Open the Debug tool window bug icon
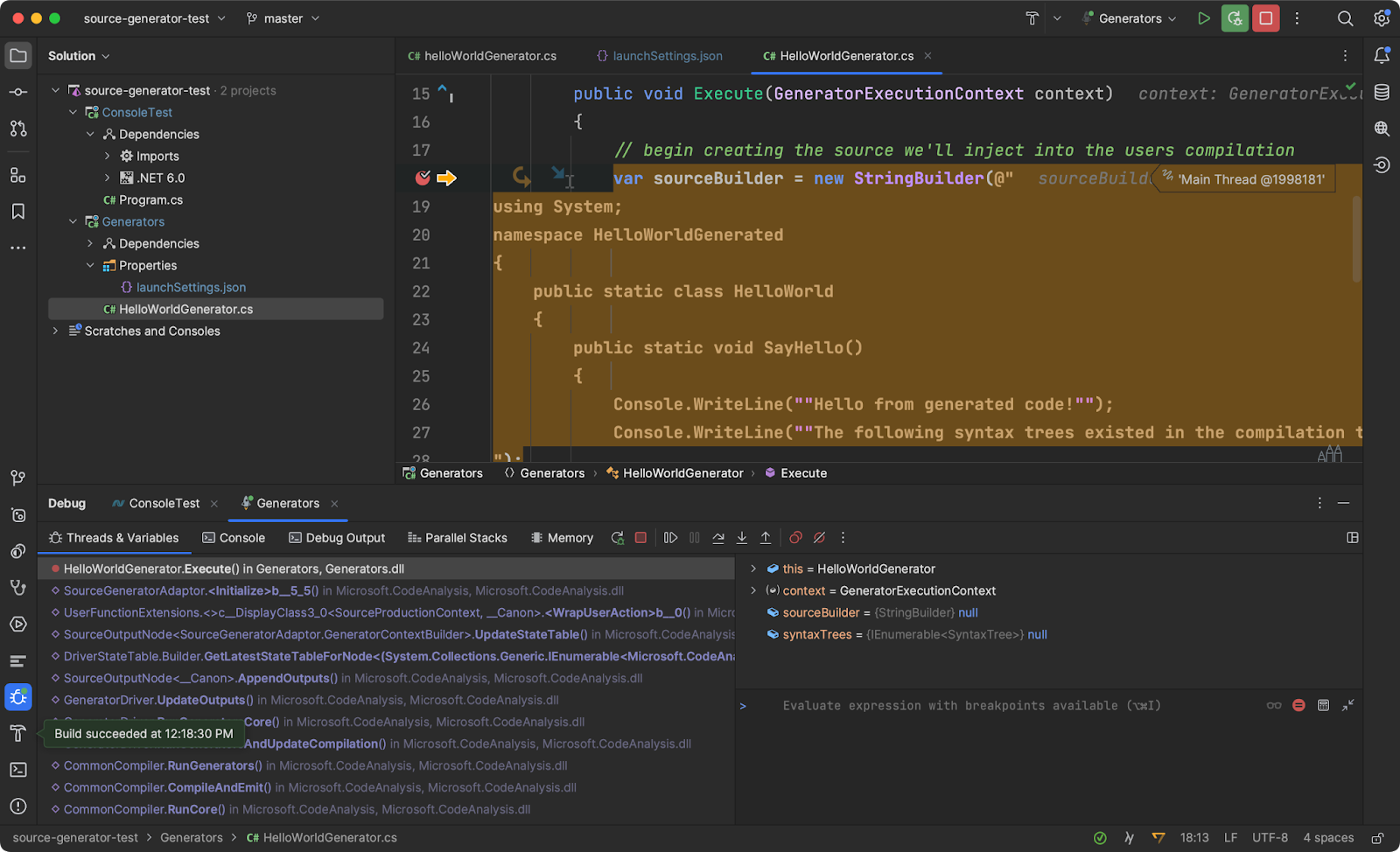The height and width of the screenshot is (852, 1400). 18,697
